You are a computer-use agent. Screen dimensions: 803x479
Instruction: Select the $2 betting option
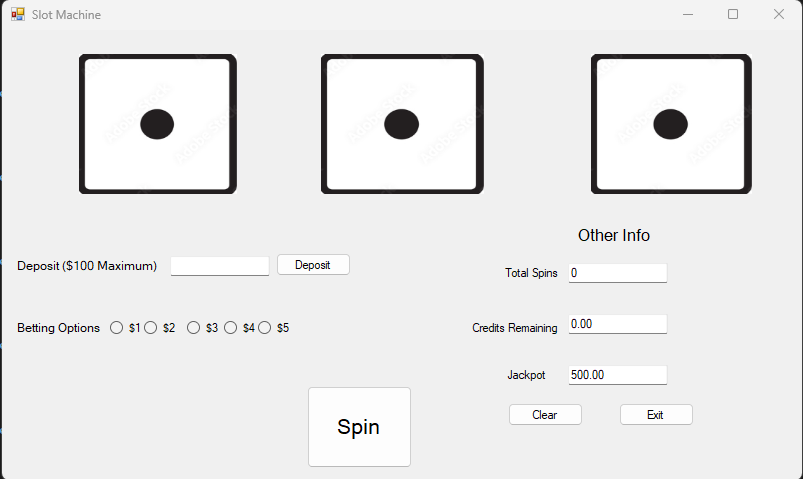pyautogui.click(x=151, y=328)
